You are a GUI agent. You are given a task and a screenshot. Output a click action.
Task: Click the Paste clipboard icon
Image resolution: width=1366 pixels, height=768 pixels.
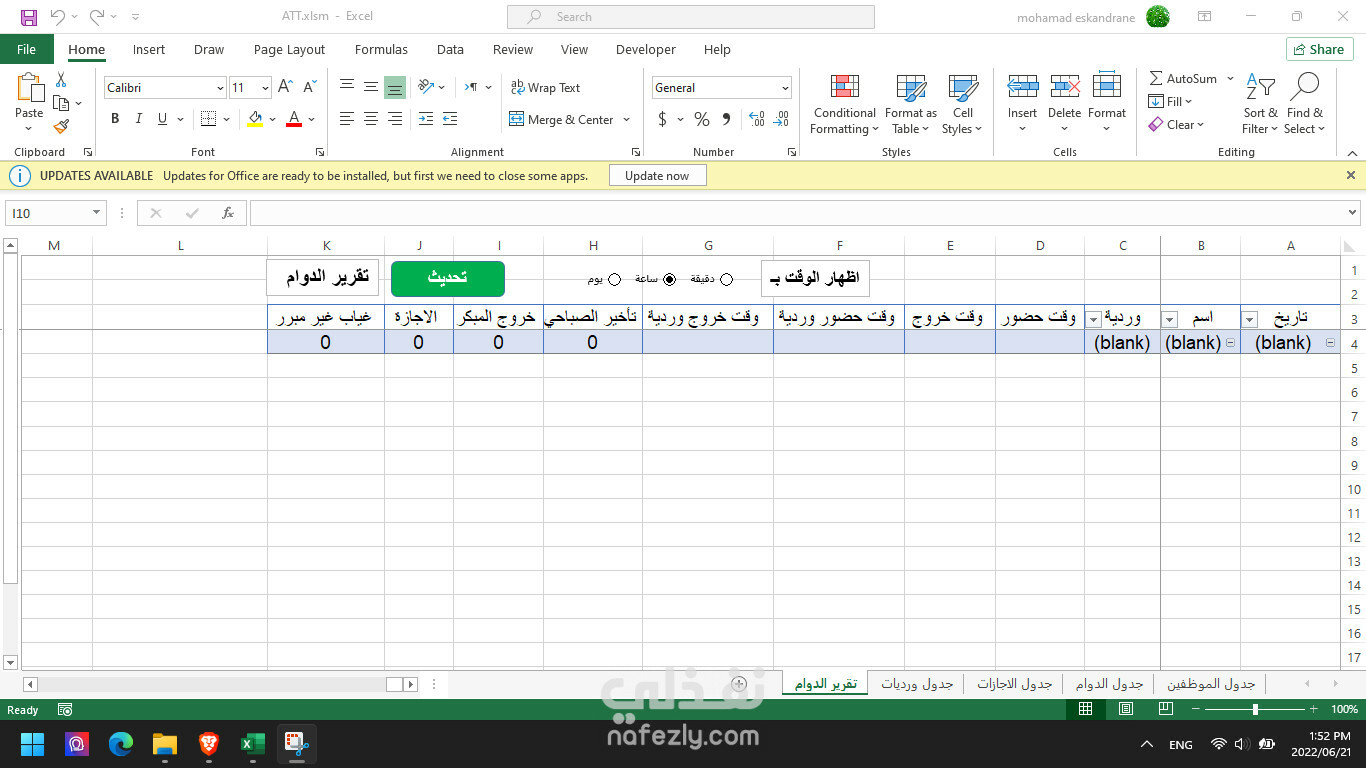point(30,88)
